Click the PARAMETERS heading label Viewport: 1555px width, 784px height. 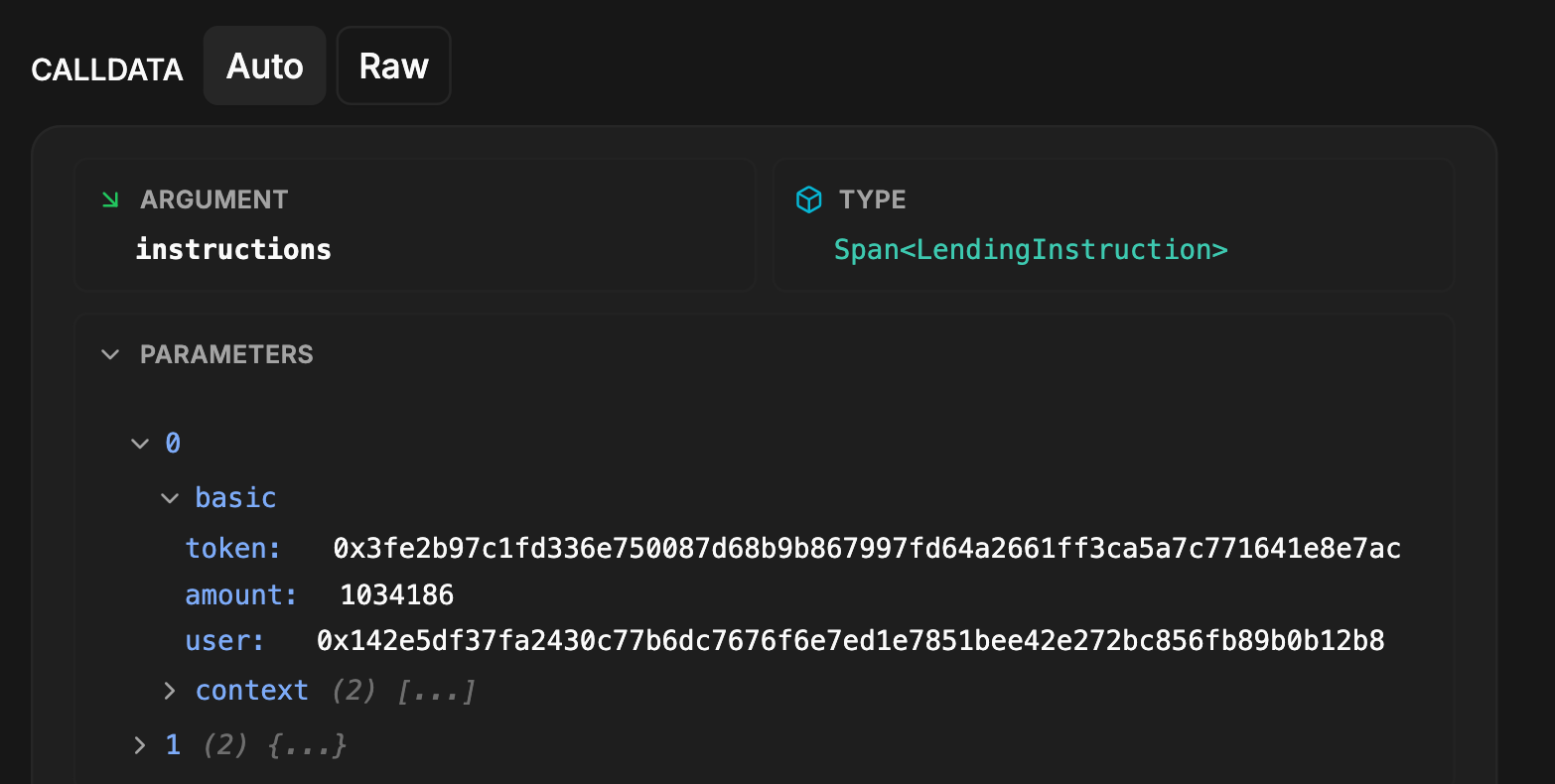(226, 354)
